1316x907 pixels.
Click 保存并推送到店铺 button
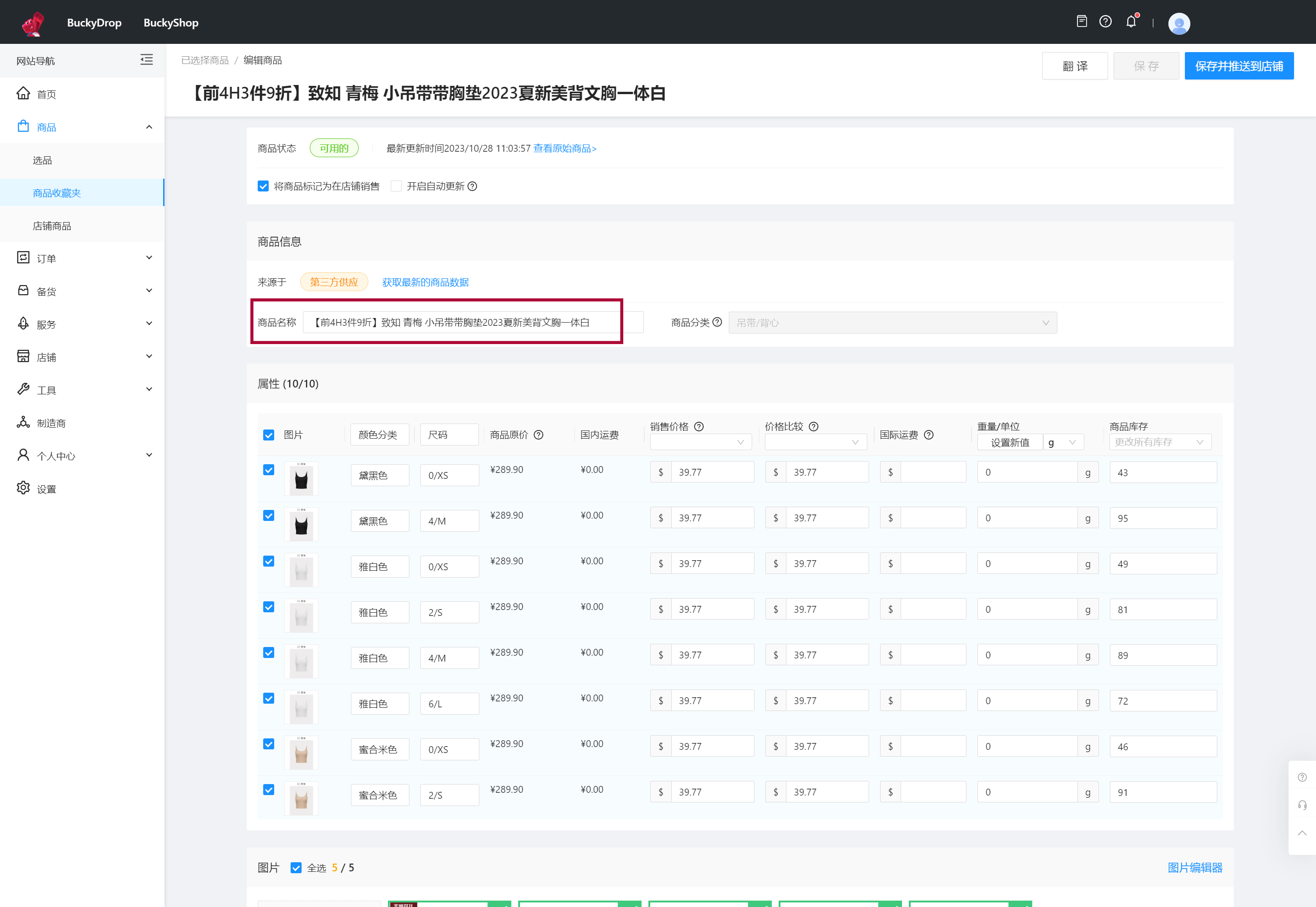[1239, 66]
